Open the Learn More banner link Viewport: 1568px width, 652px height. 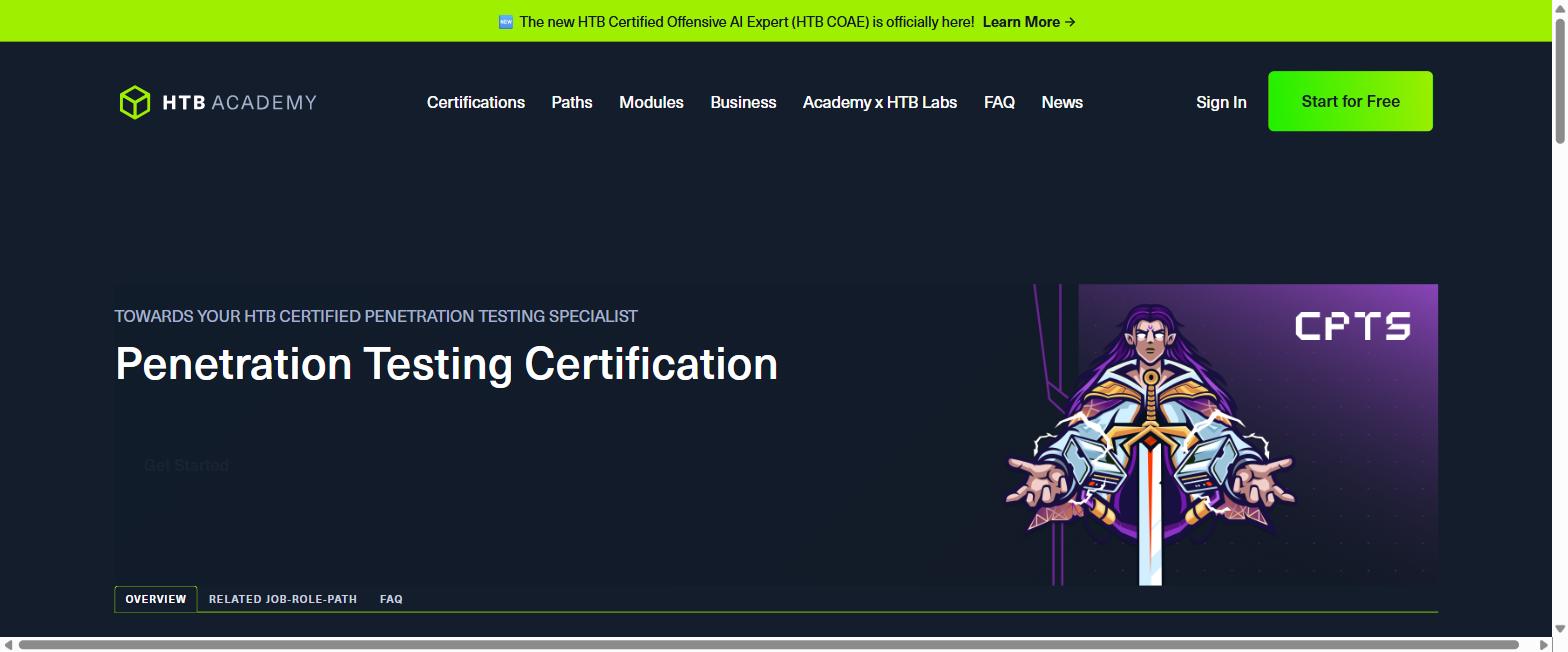click(1029, 22)
